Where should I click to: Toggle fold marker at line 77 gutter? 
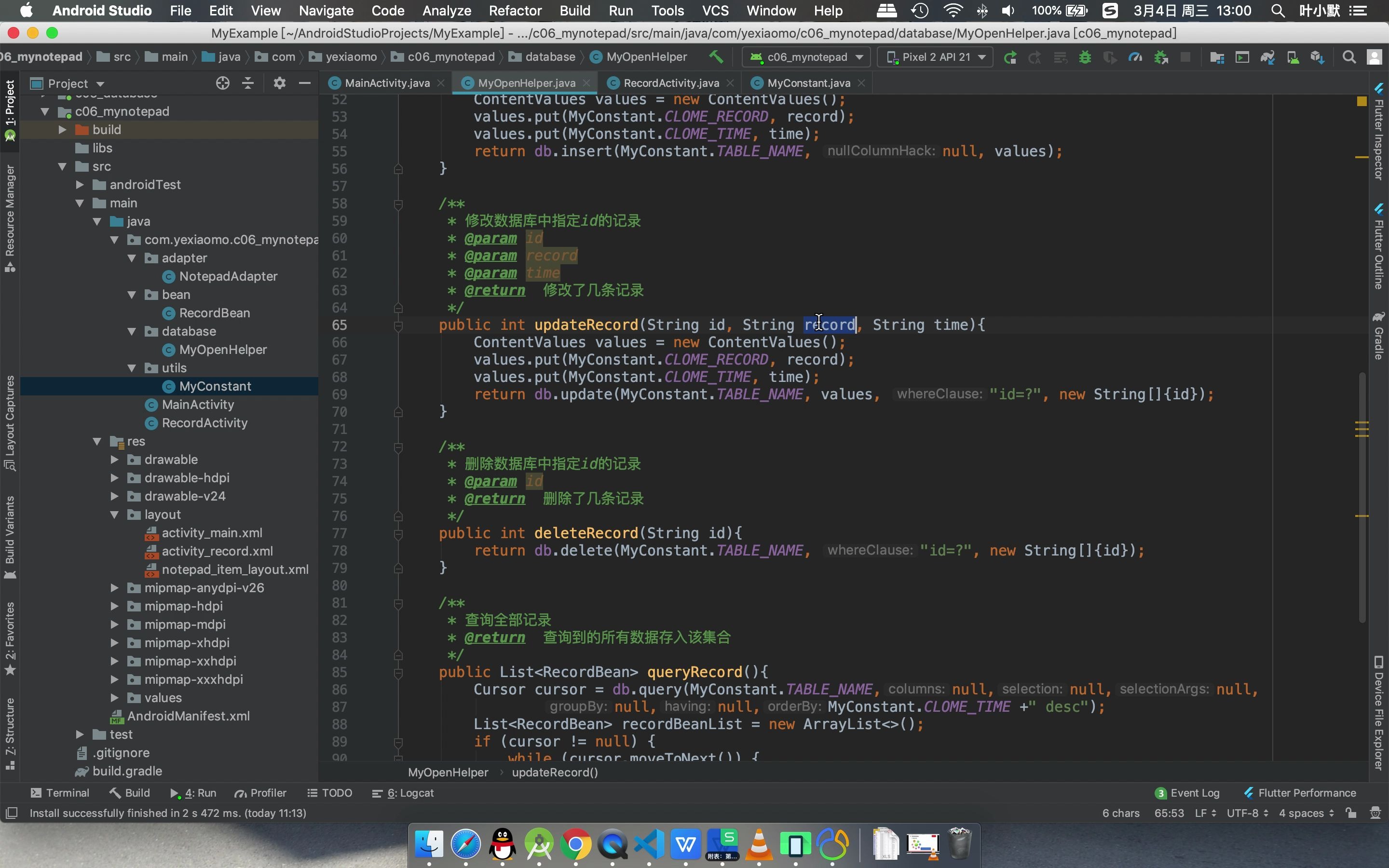(x=398, y=534)
